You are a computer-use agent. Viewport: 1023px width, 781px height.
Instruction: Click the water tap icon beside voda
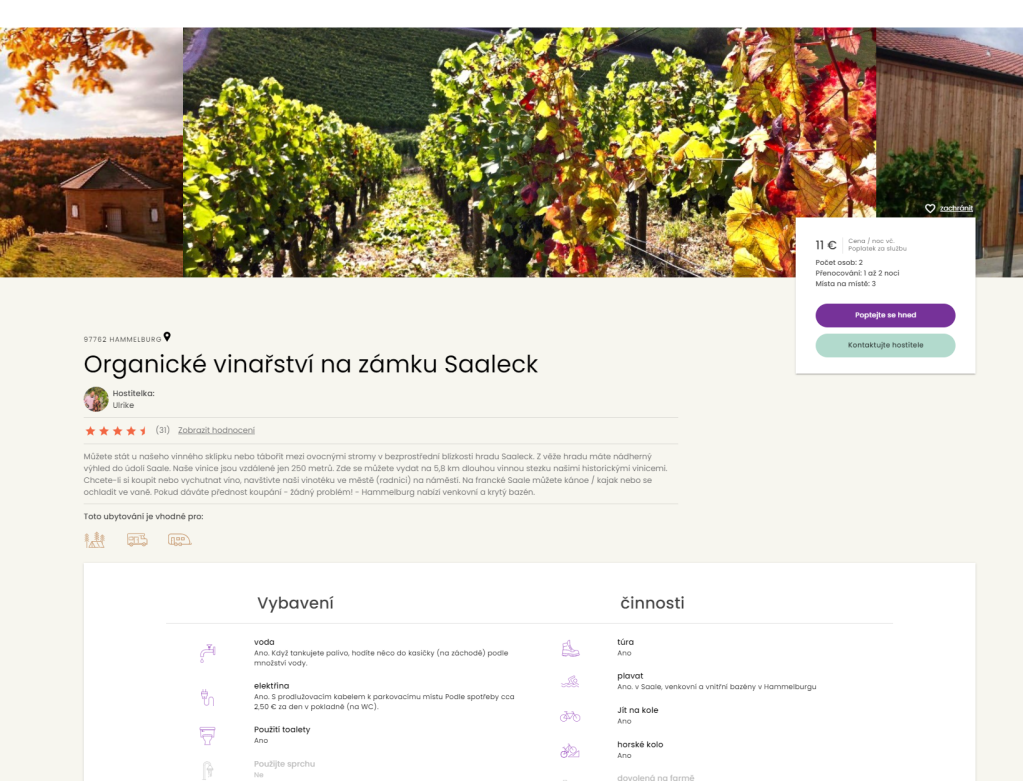(207, 652)
